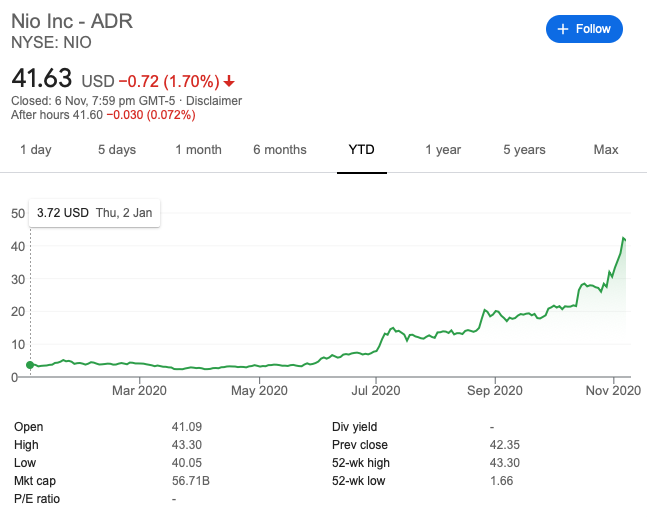This screenshot has width=647, height=517.
Task: Click the blue Follow button
Action: (584, 29)
